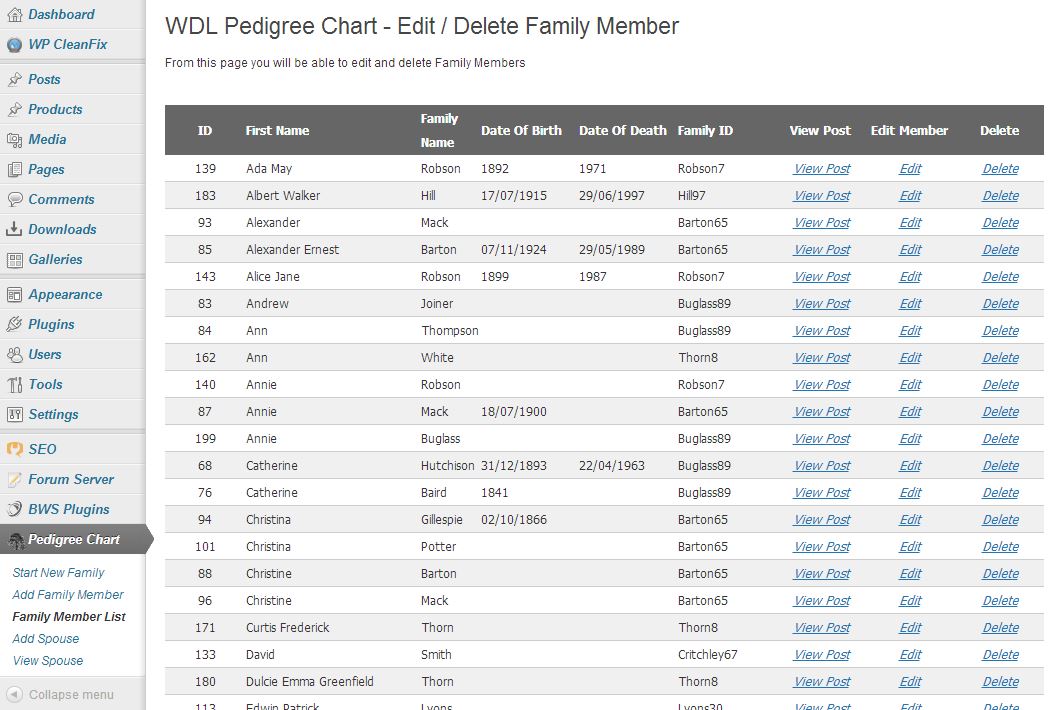Go to Add Family Member submenu

(x=68, y=595)
